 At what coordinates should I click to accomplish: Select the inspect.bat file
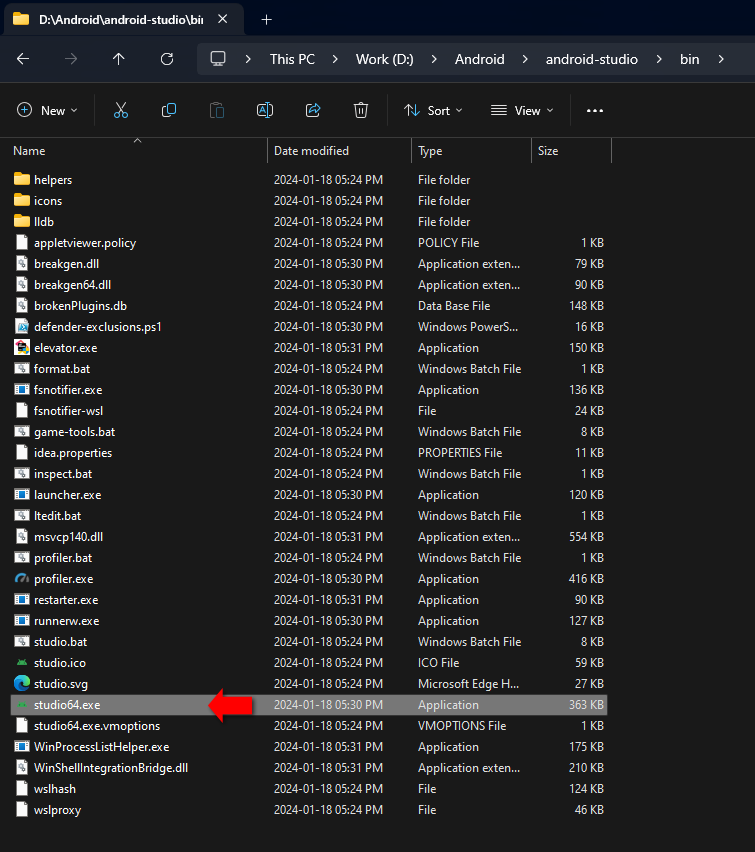pyautogui.click(x=63, y=473)
